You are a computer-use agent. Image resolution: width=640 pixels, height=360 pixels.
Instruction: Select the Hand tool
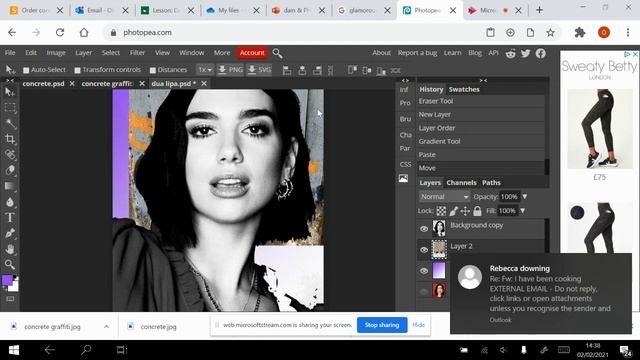tap(10, 249)
